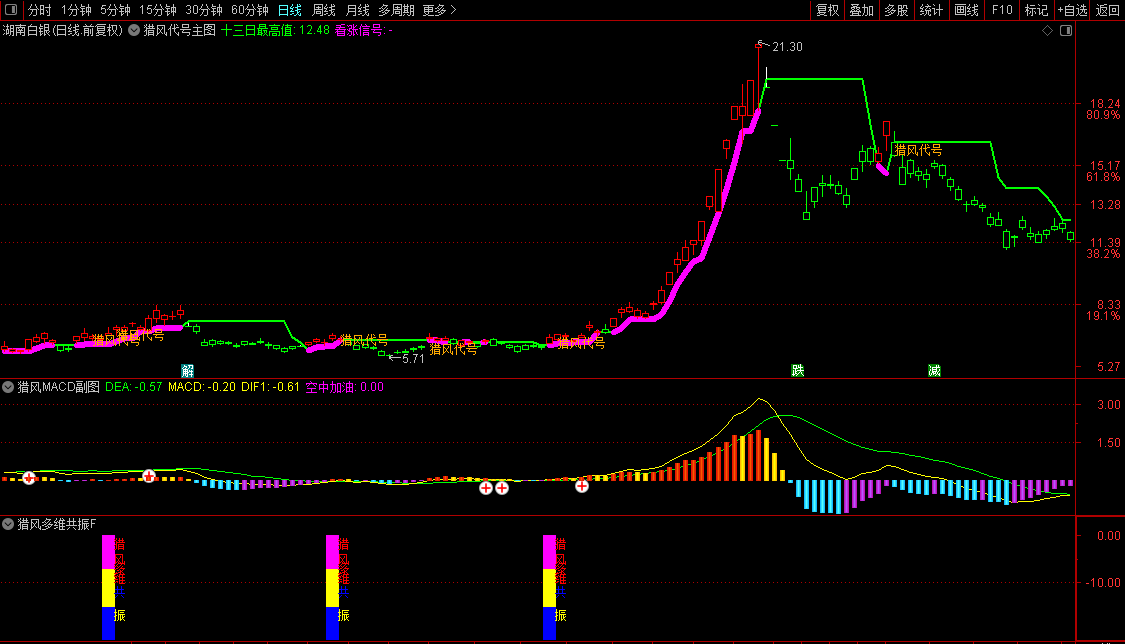Click the 十三日最高值: 12.48 readout
Screen dimensions: 1125x644
tap(276, 30)
